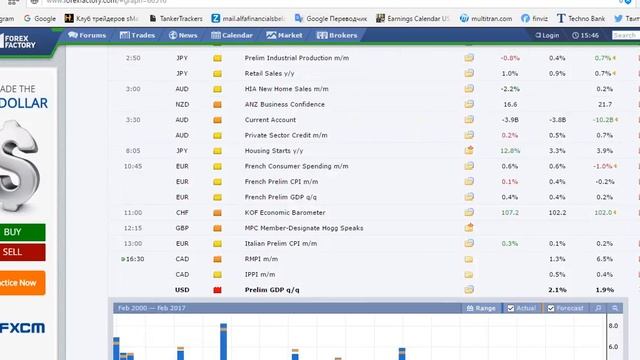Click the 2.1% forecast for Prelim GDP
Screen dimensions: 640x360
pos(557,290)
